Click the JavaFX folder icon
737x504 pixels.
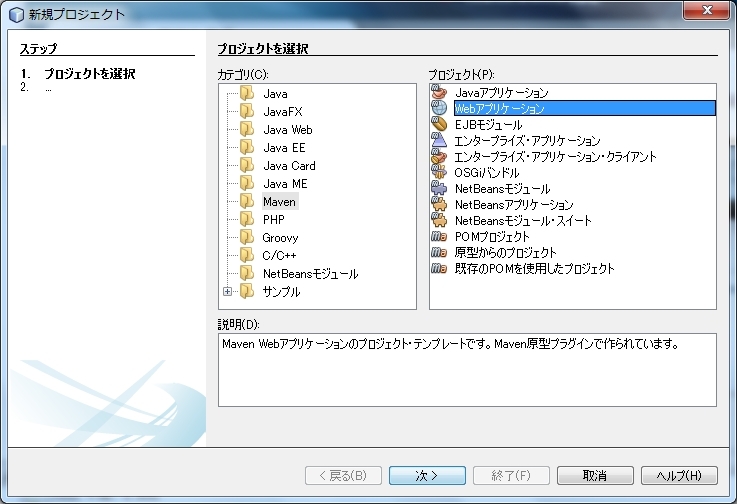coord(247,111)
